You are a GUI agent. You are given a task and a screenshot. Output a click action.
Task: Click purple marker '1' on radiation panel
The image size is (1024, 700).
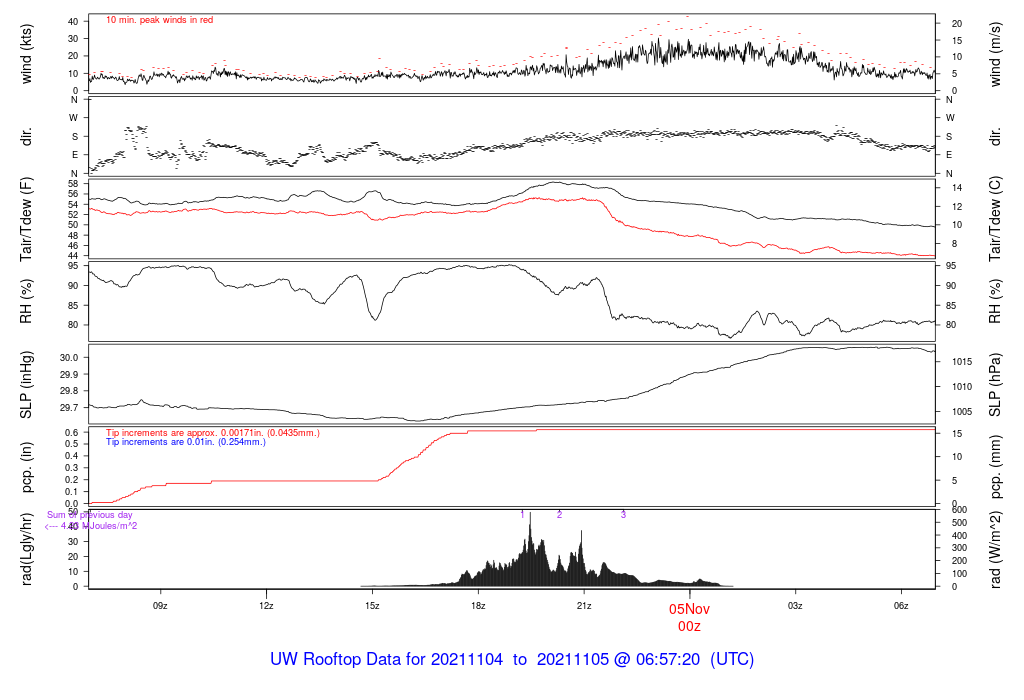point(522,515)
